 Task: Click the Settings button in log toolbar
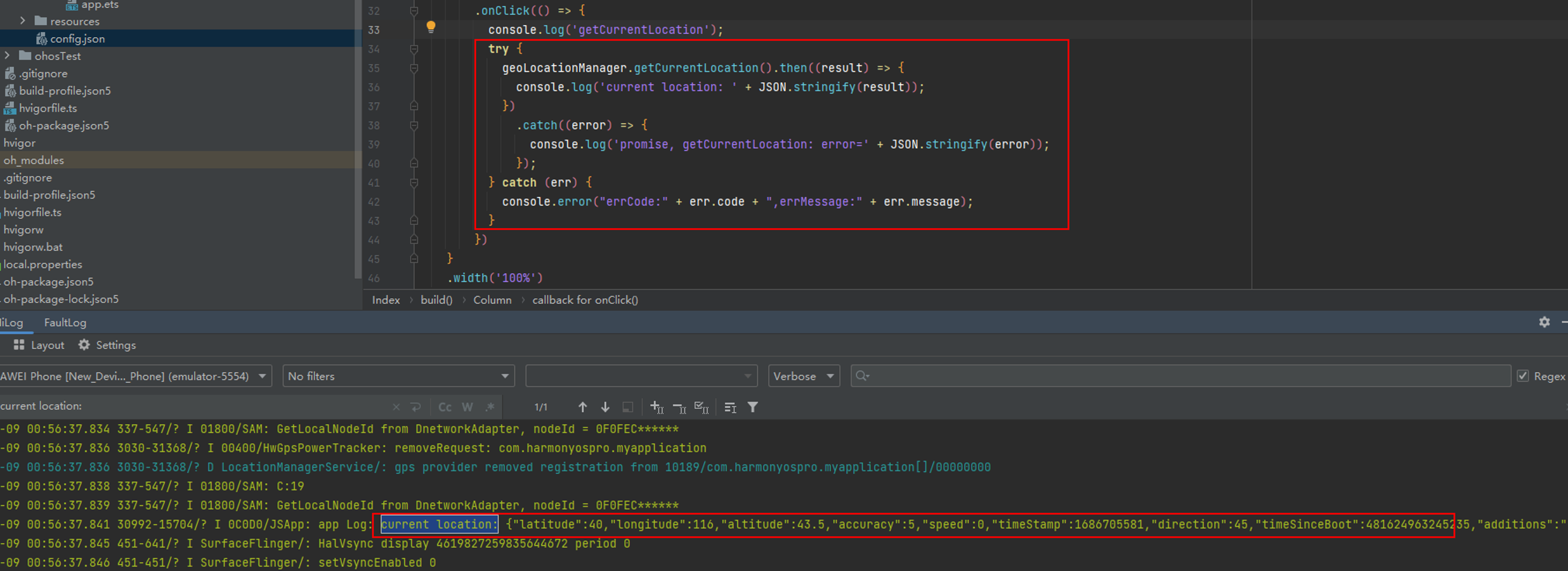107,345
